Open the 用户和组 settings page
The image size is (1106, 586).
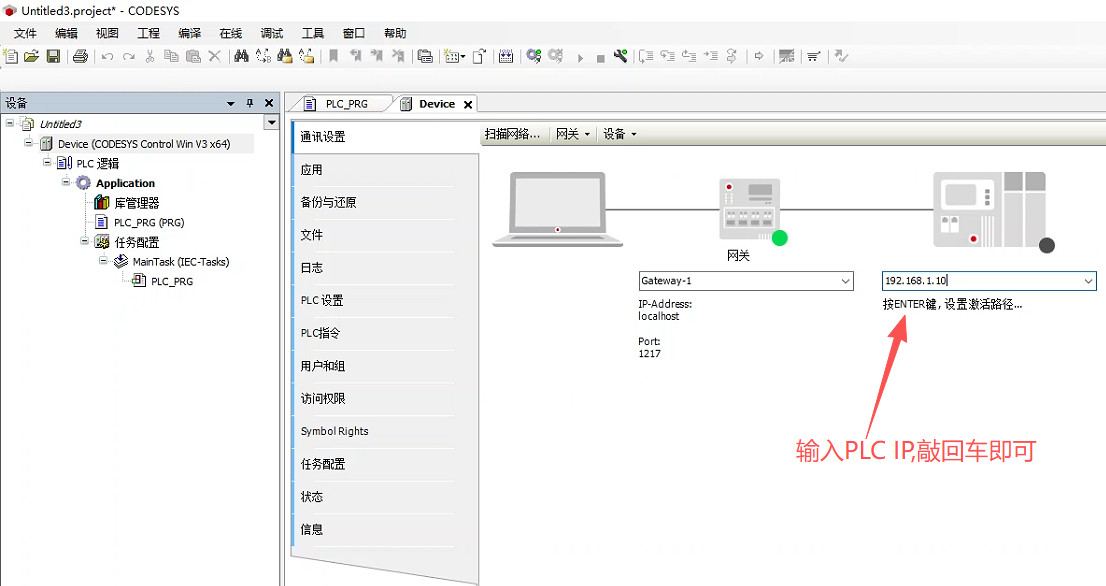(x=322, y=366)
